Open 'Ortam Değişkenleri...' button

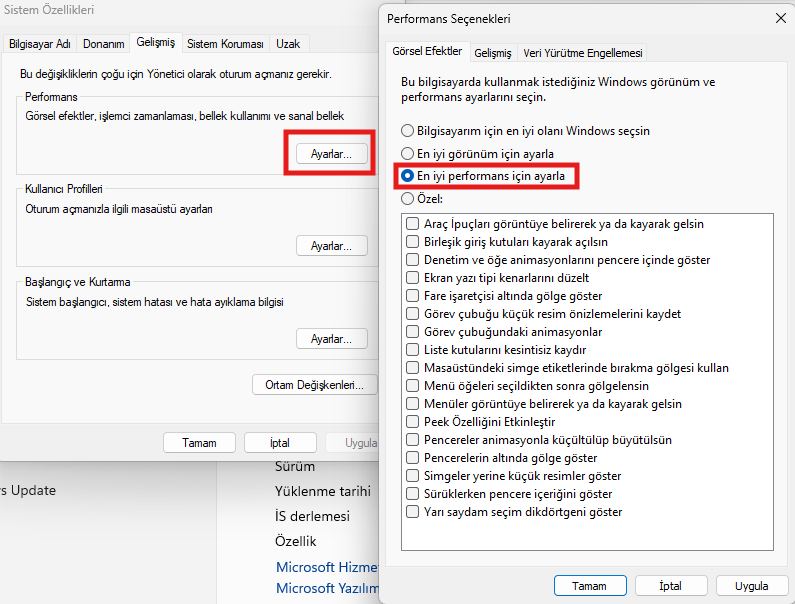point(314,384)
